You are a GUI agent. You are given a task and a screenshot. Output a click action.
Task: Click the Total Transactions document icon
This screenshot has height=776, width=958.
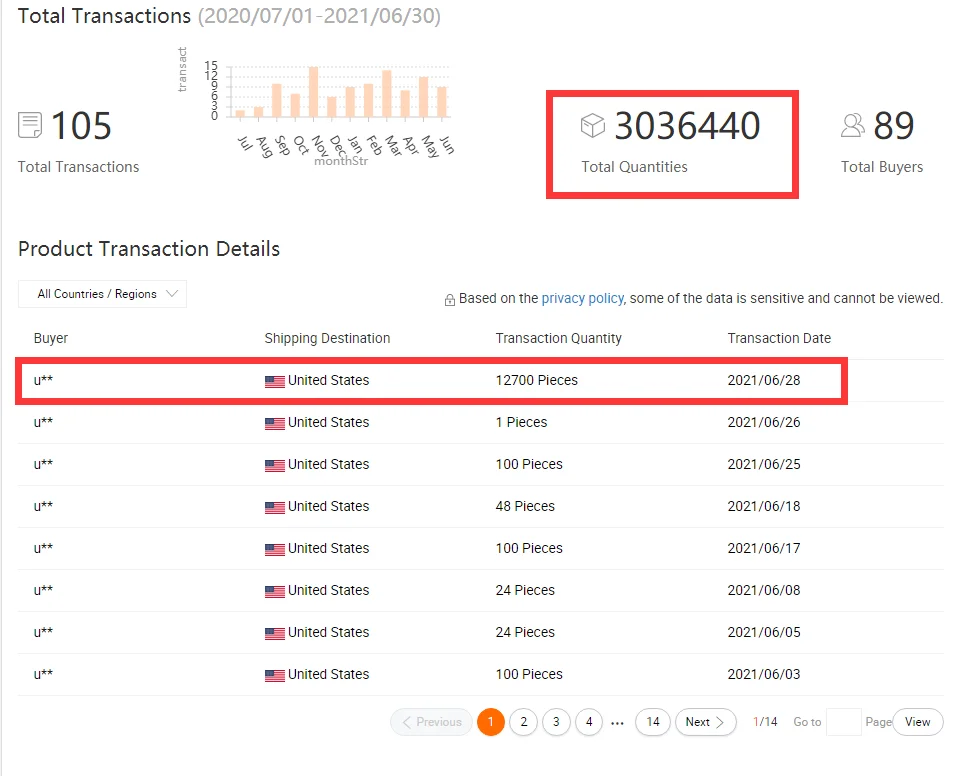(30, 126)
